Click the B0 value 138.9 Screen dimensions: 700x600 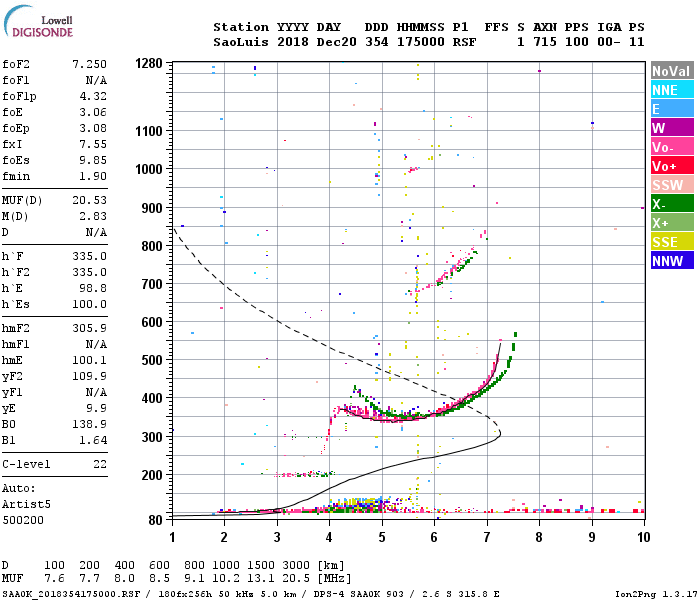(x=89, y=425)
